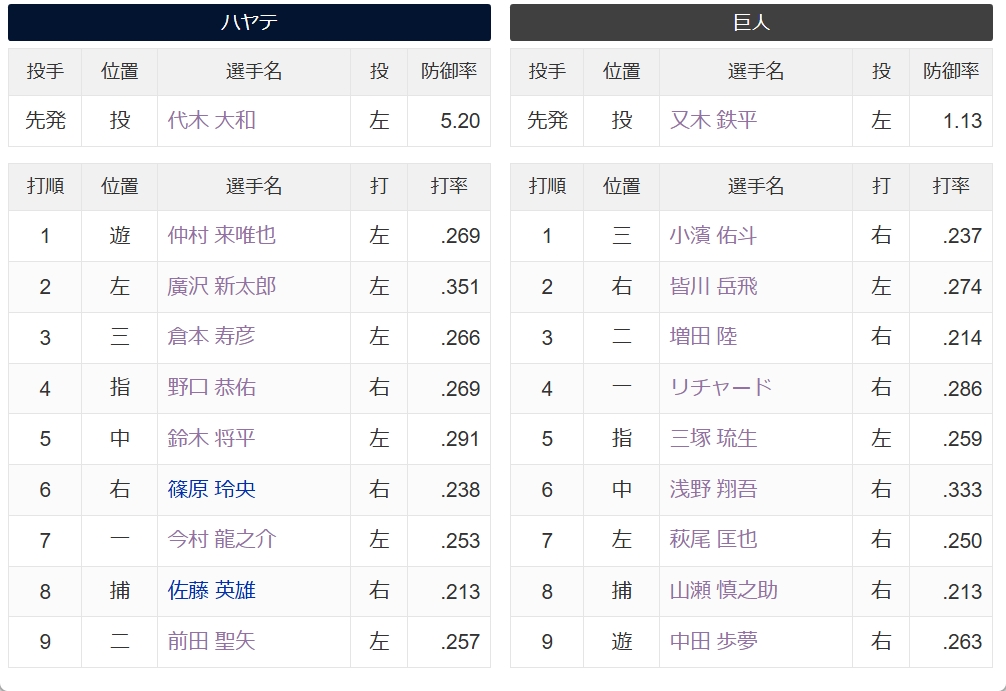Viewport: 1006px width, 691px height.
Task: Select 前田 聖矢 player link
Action: point(212,641)
